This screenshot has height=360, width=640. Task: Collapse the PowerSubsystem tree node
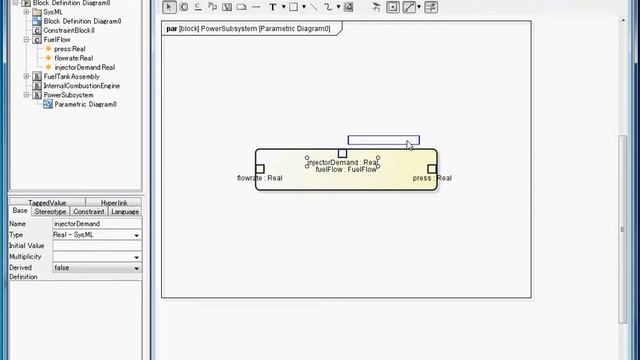click(x=27, y=95)
